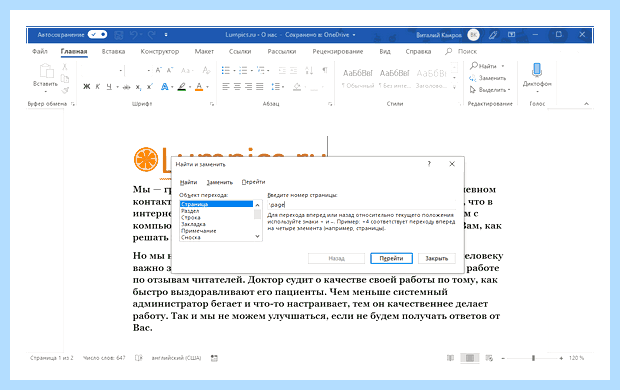Adjust the zoom slider handle
The width and height of the screenshot is (620, 390).
tap(533, 358)
